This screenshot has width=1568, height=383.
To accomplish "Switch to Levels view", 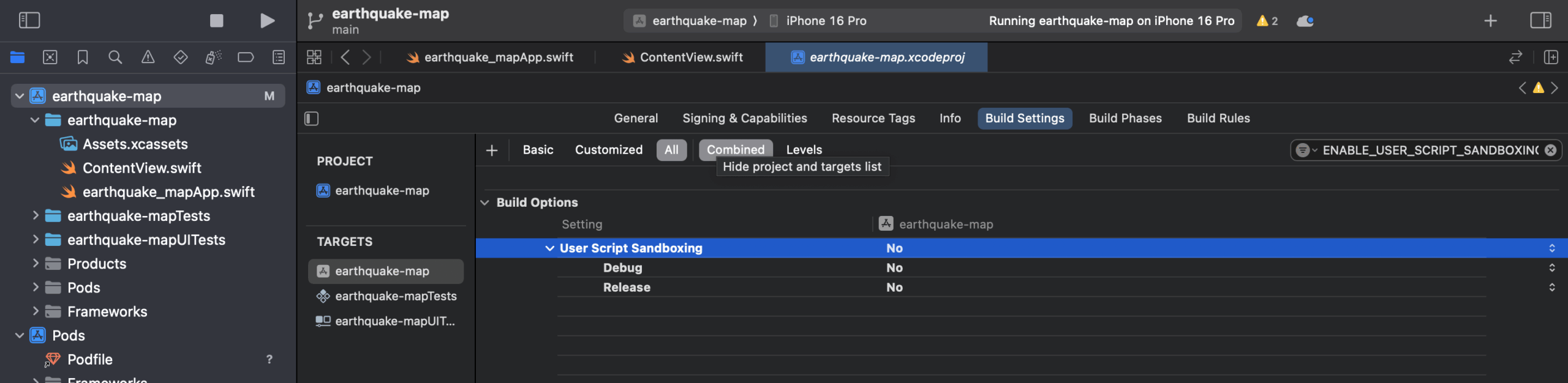I will tap(804, 150).
